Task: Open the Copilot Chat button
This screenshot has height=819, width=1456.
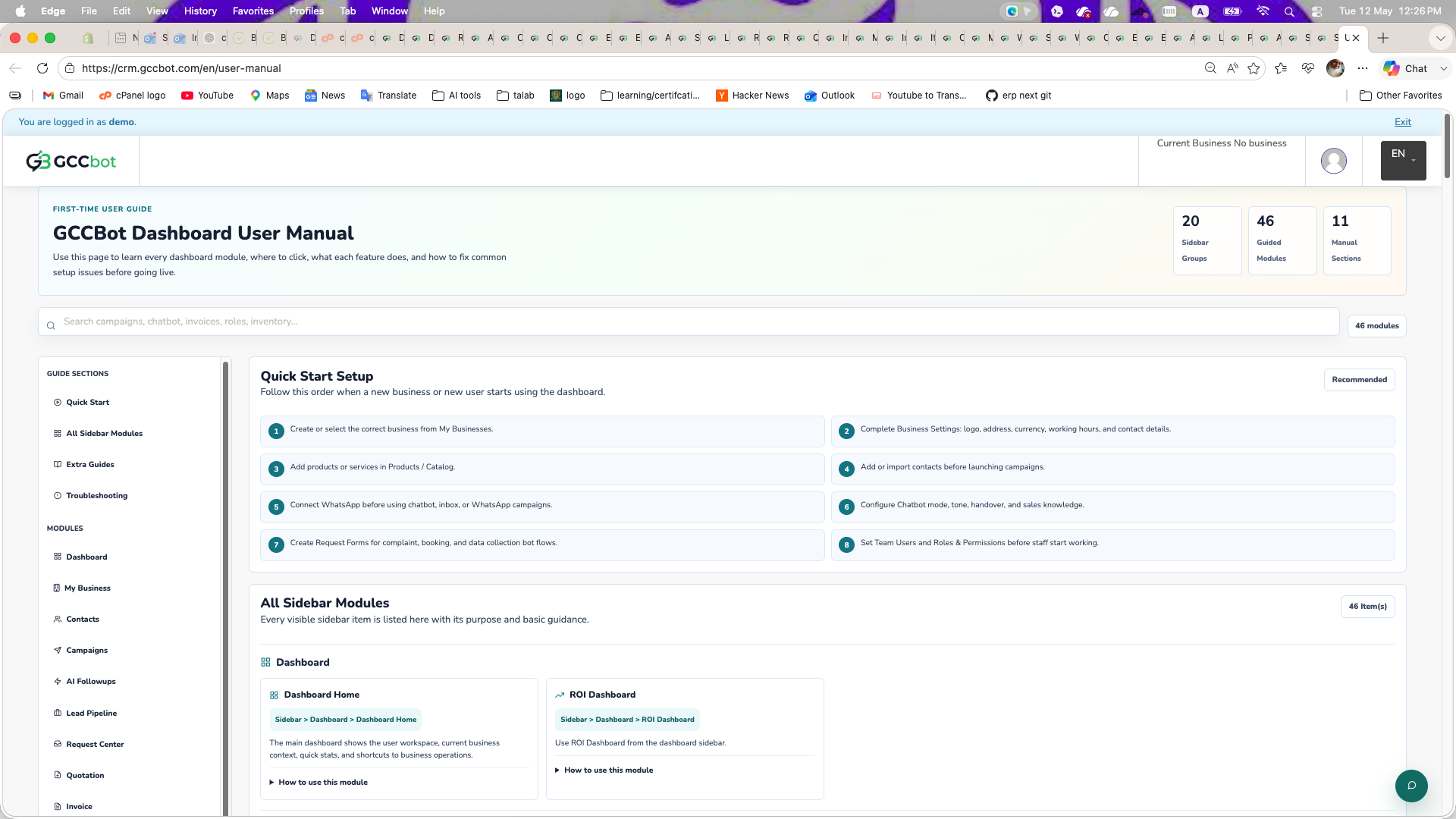Action: tap(1406, 68)
